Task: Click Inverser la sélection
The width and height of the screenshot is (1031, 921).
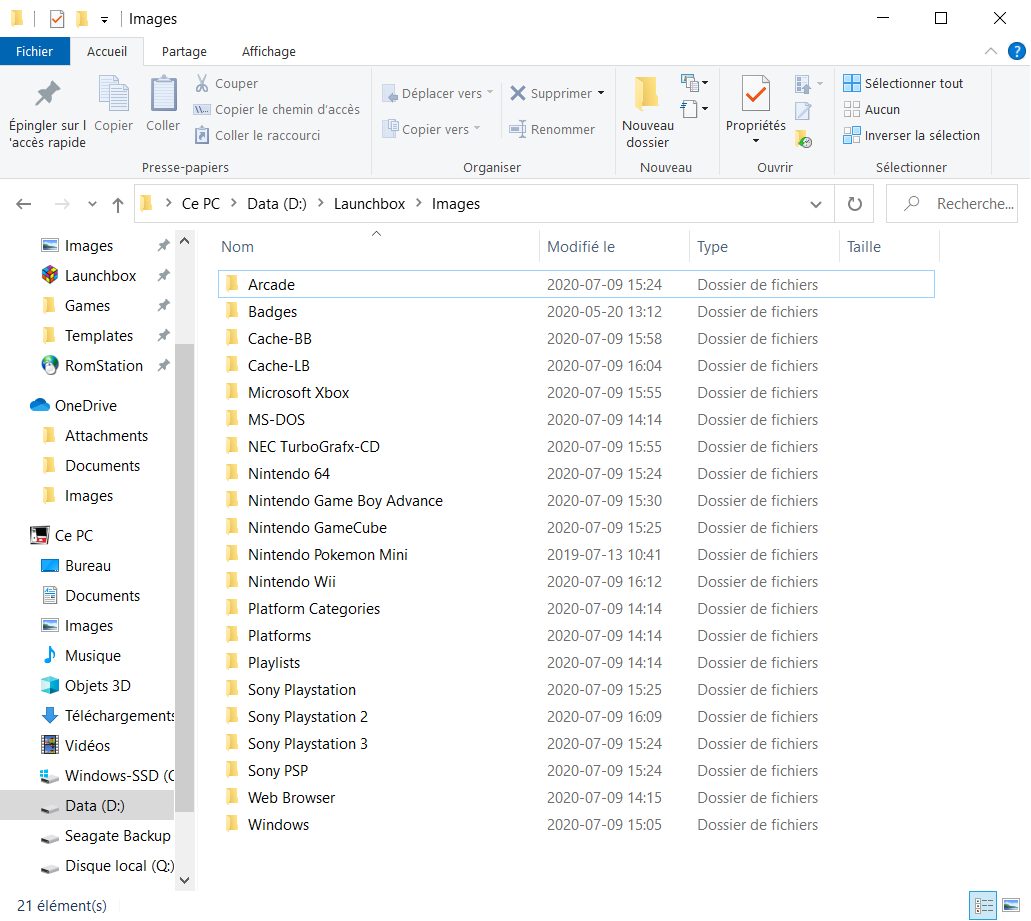Action: [911, 135]
